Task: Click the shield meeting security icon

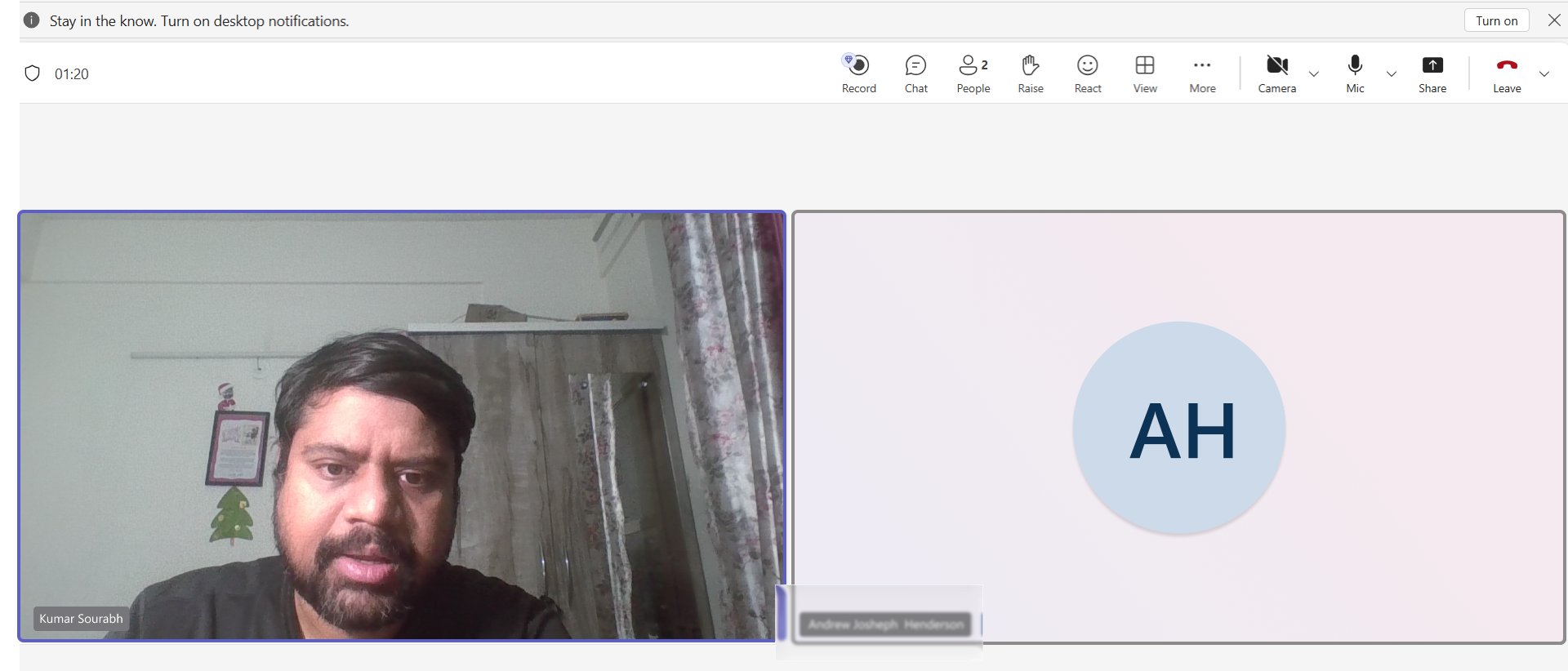Action: point(33,73)
